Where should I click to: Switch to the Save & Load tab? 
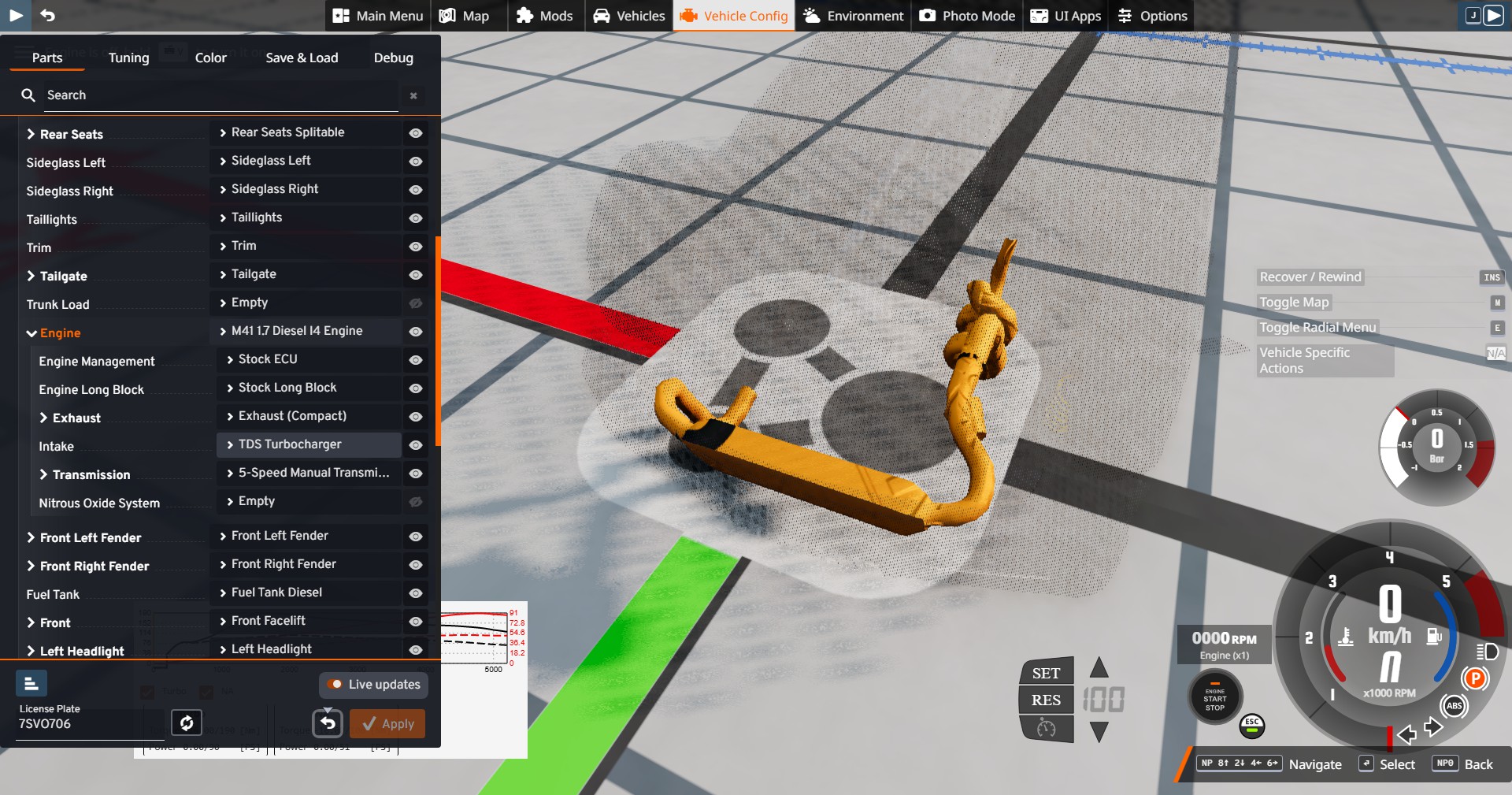302,58
